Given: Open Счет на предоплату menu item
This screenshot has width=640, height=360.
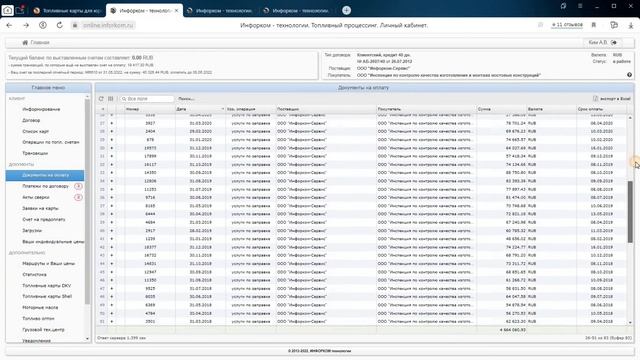Looking at the screenshot, I should 44,220.
